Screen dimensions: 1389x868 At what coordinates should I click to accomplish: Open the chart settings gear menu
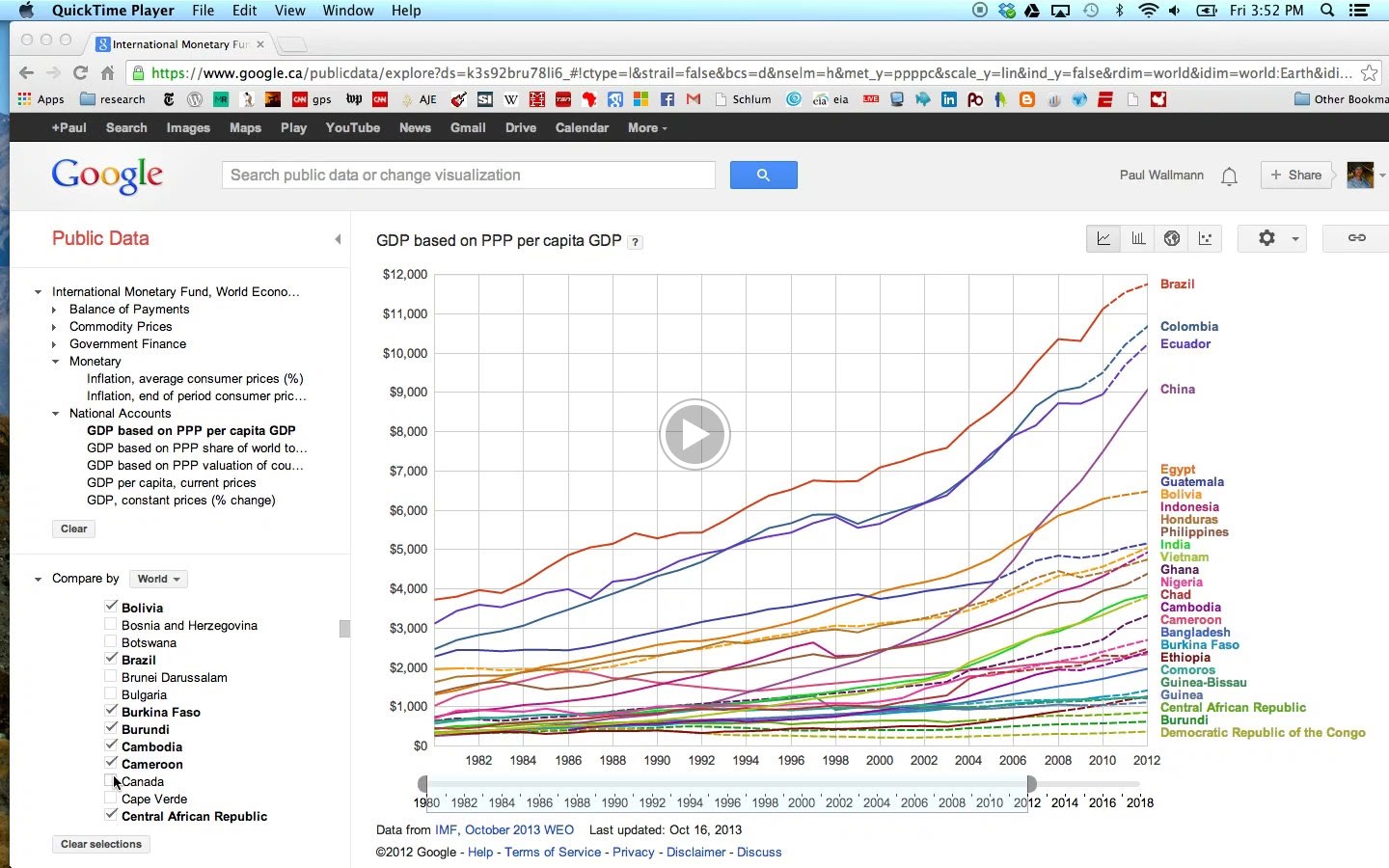coord(1272,238)
